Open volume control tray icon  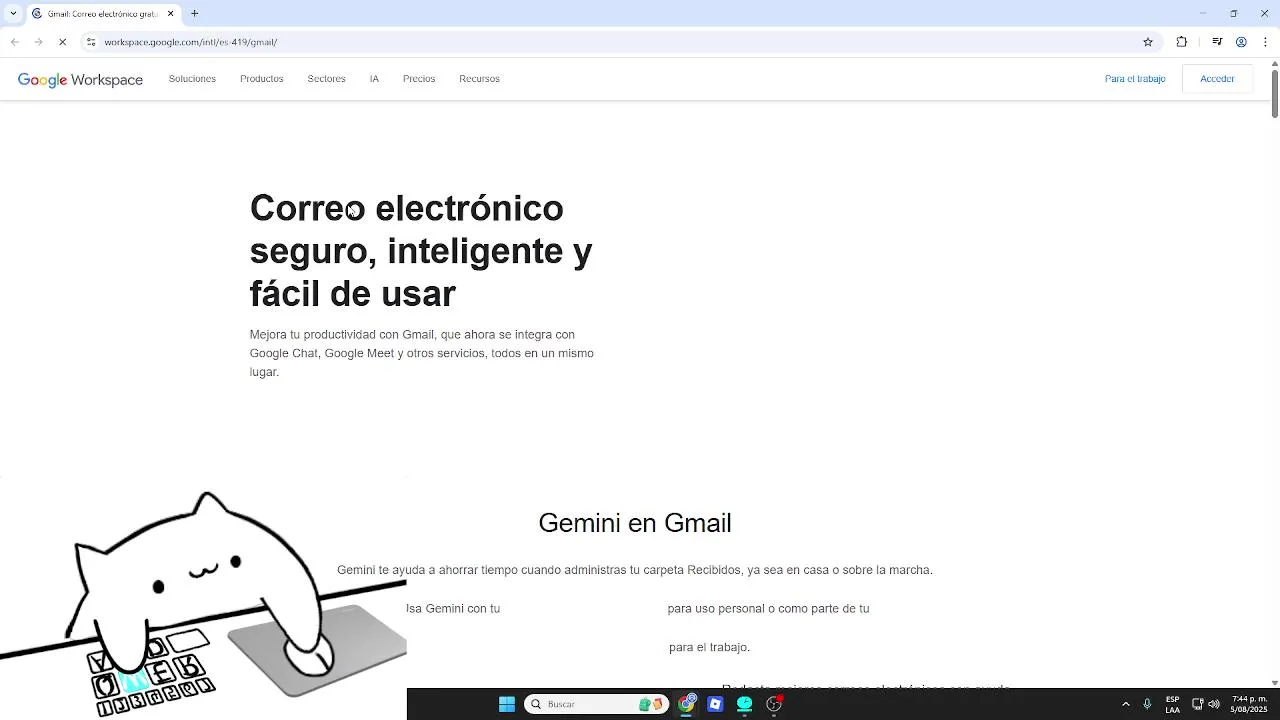(1214, 704)
